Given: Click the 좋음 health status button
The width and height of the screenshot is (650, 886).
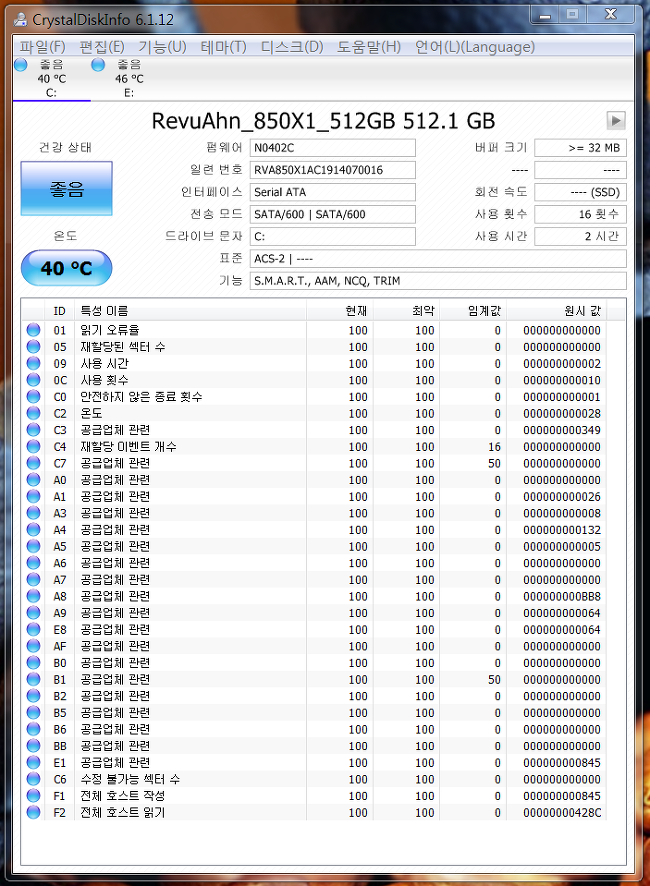Looking at the screenshot, I should [66, 189].
